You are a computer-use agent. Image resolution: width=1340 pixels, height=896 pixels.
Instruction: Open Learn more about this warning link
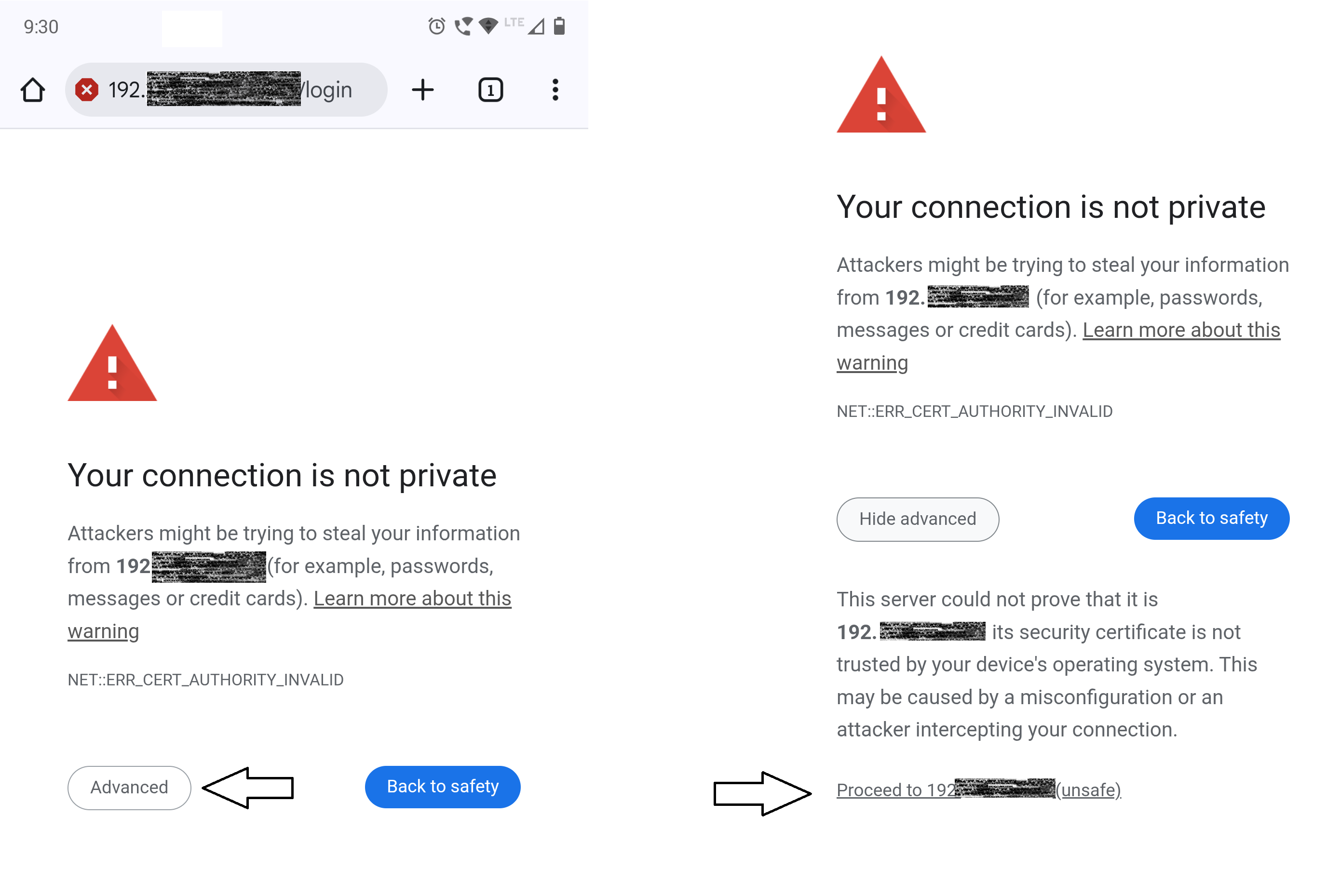click(x=413, y=598)
